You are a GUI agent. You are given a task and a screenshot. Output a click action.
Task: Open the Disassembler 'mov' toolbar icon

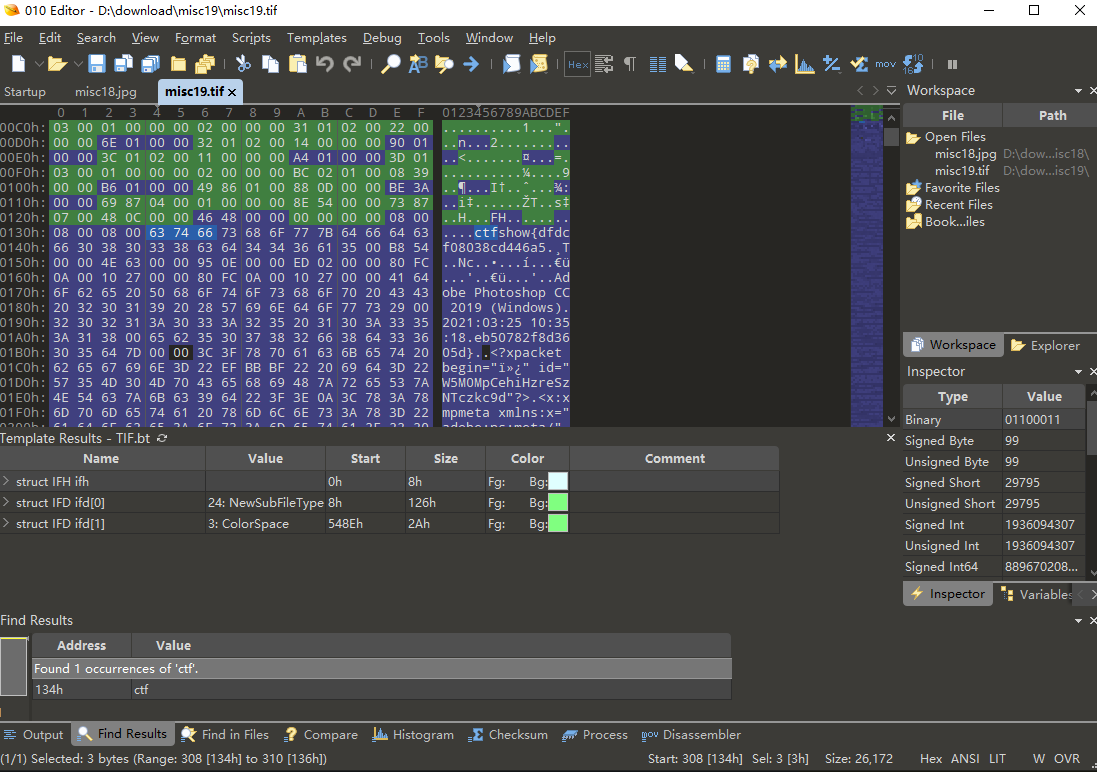click(x=885, y=64)
